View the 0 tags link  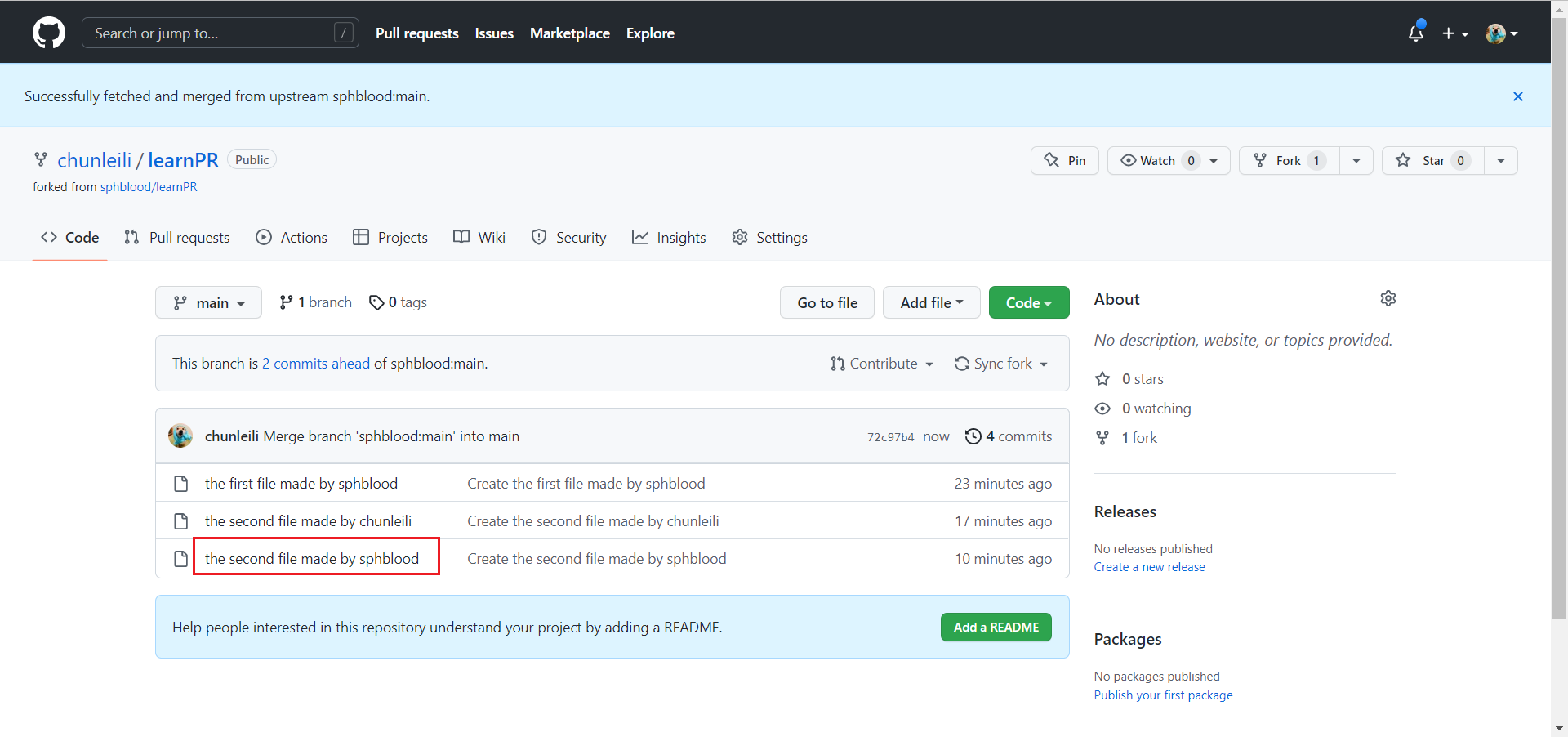pos(399,302)
